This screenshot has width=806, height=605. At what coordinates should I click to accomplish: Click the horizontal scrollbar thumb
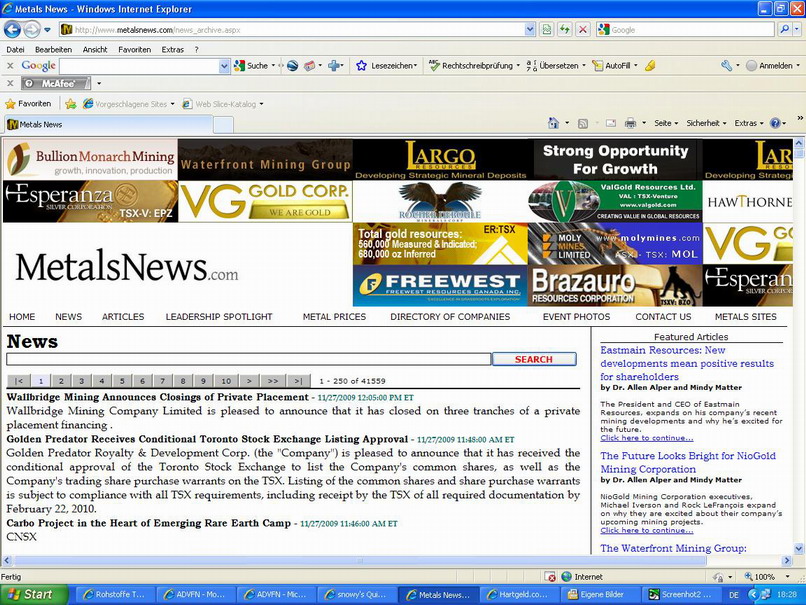pos(360,560)
